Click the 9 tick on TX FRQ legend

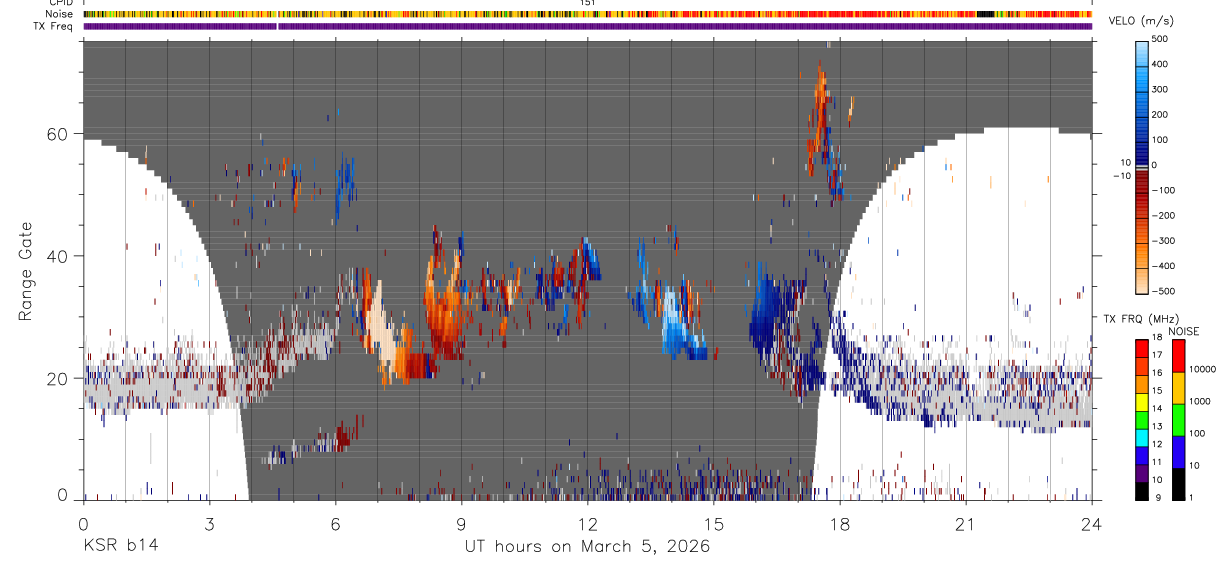(x=1158, y=497)
